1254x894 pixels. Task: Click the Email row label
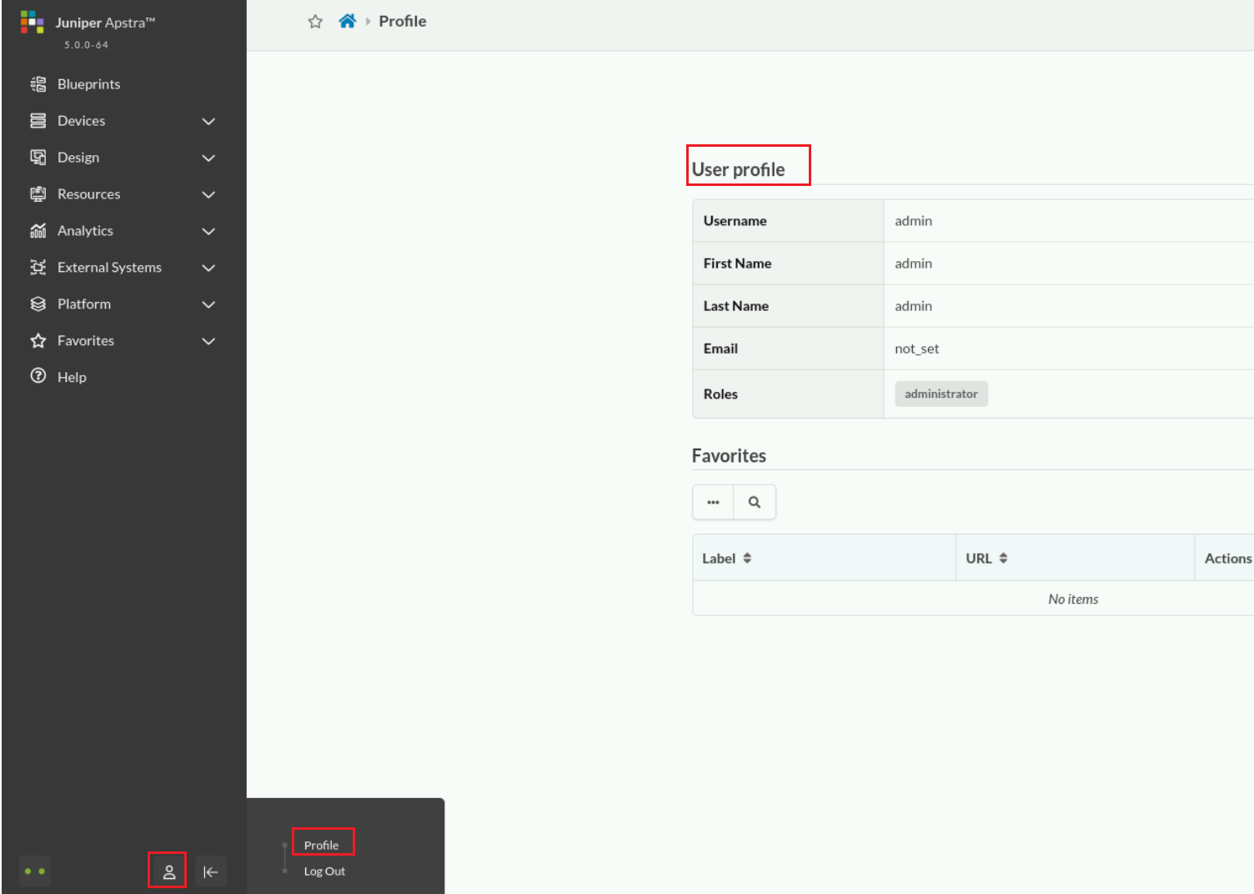[x=720, y=349]
